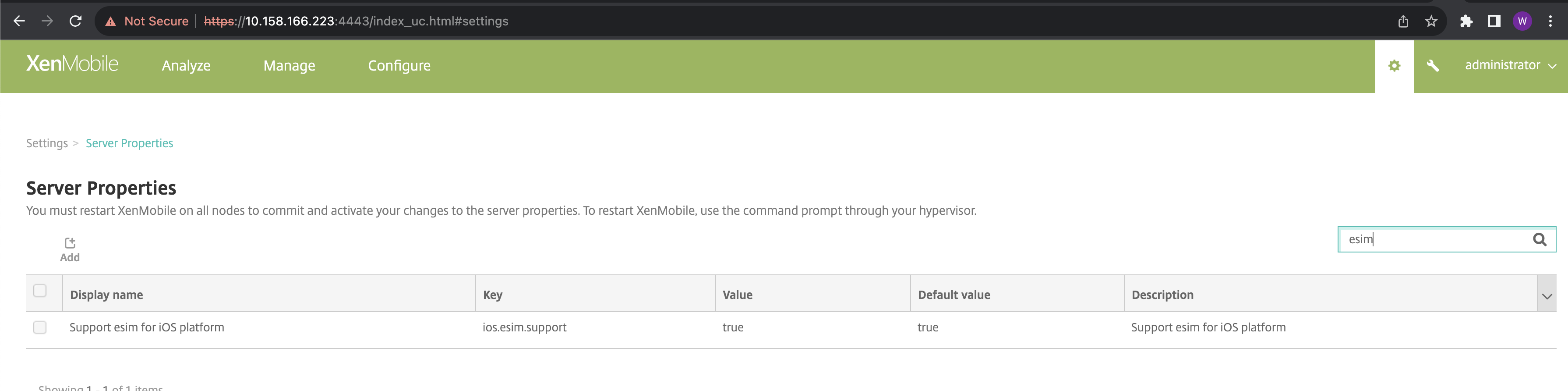
Task: Go to the Manage tab
Action: [x=289, y=66]
